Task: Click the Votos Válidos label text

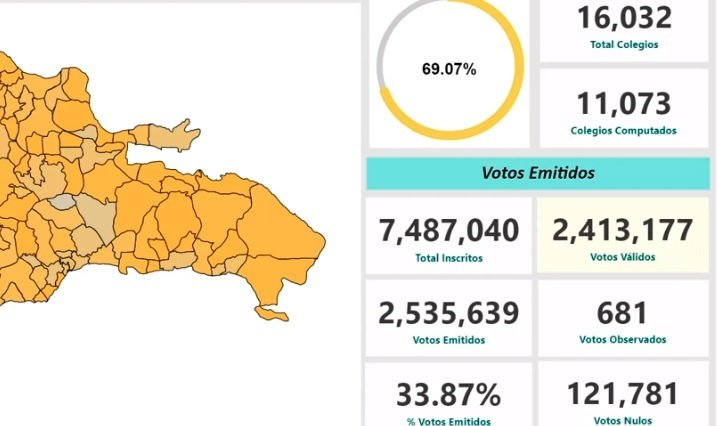Action: pos(622,257)
